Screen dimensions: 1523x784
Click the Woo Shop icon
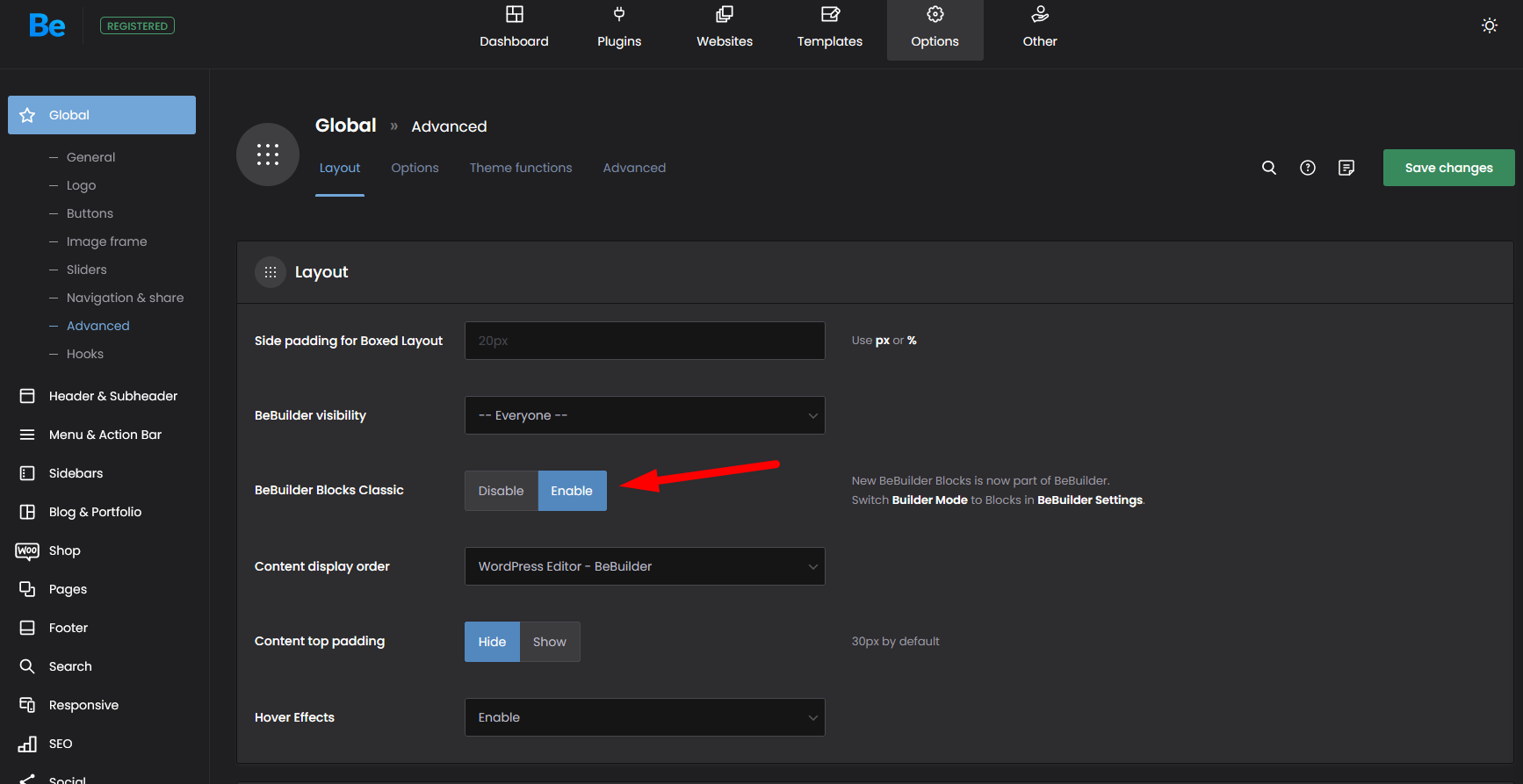coord(27,550)
